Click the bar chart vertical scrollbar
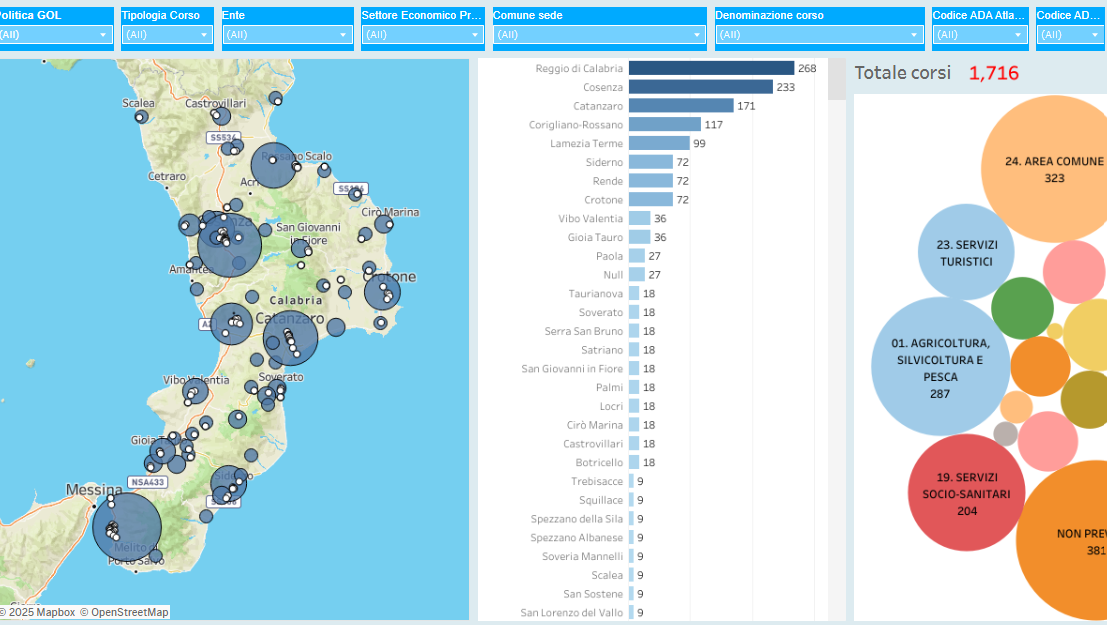 [x=836, y=80]
